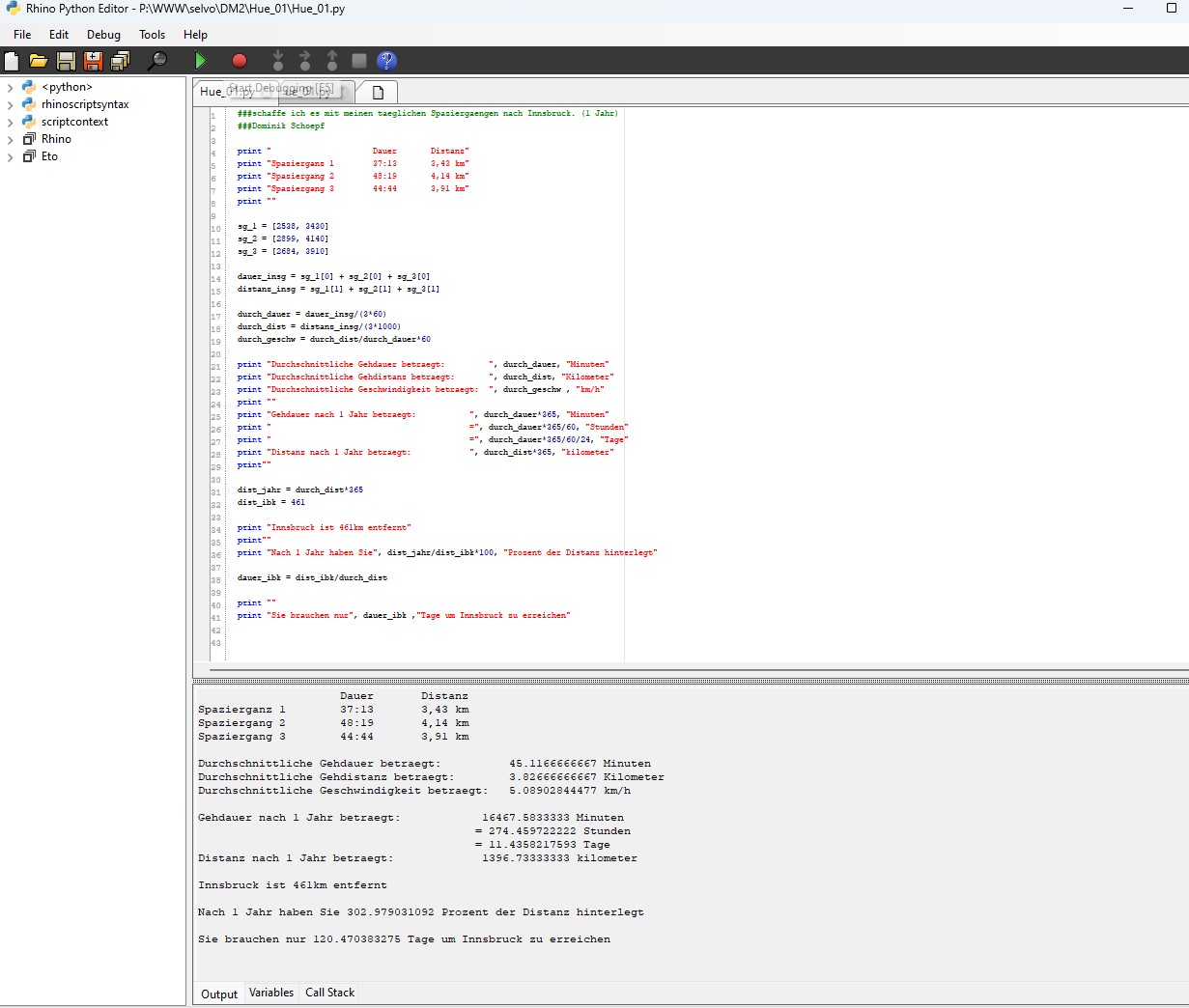1189x1008 pixels.
Task: Switch to the Variables tab
Action: (x=270, y=993)
